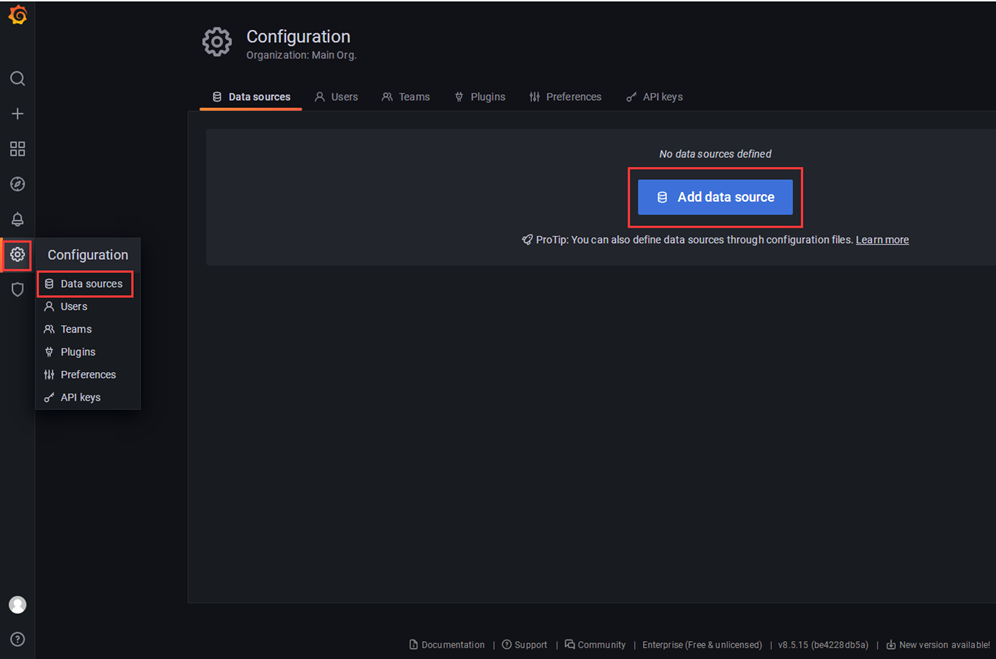996x659 pixels.
Task: Select Preferences in Configuration flyout menu
Action: pos(88,375)
